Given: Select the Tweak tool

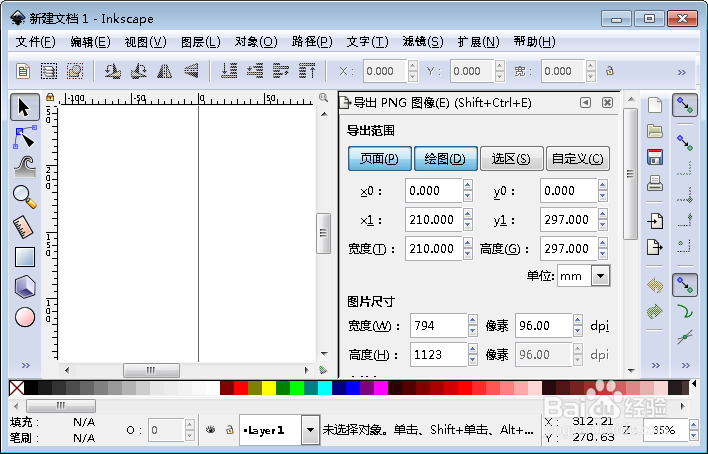Looking at the screenshot, I should pyautogui.click(x=24, y=167).
